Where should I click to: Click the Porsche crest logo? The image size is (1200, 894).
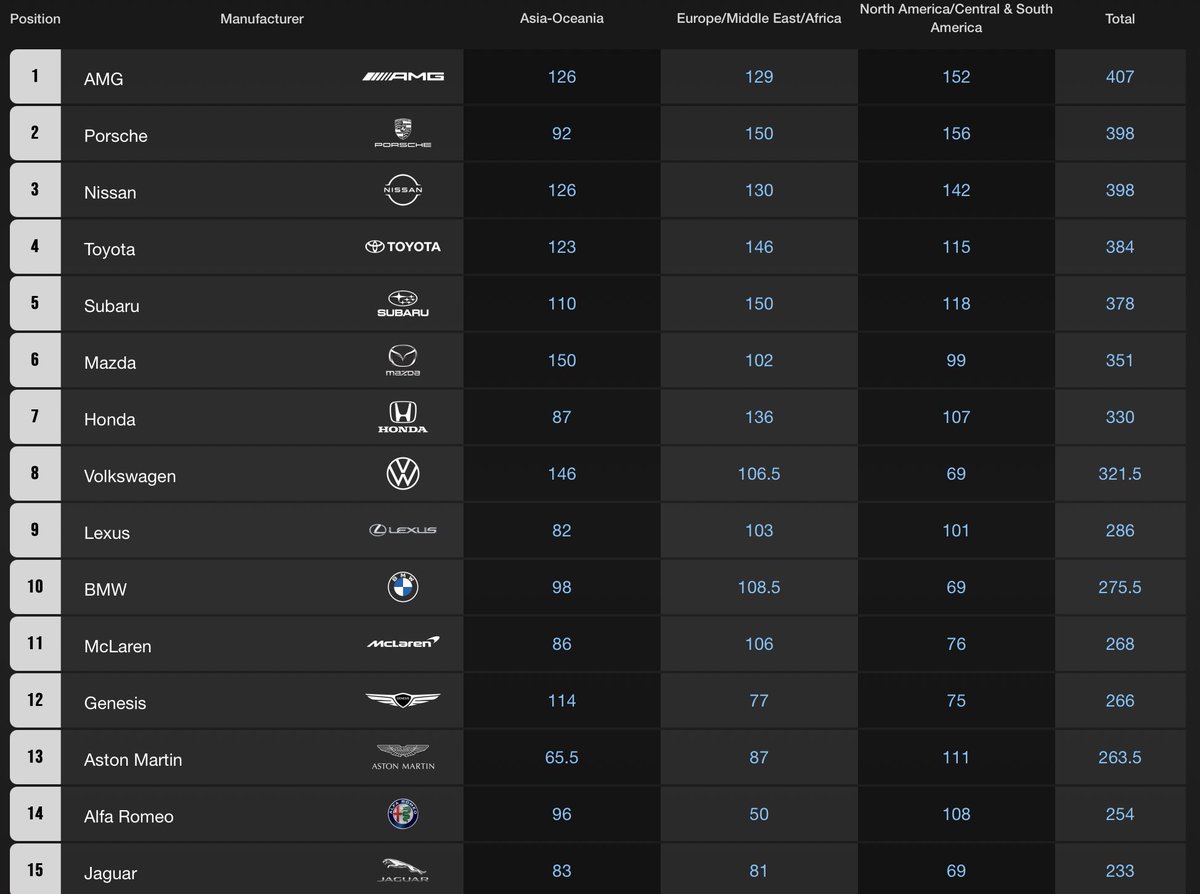[x=403, y=134]
